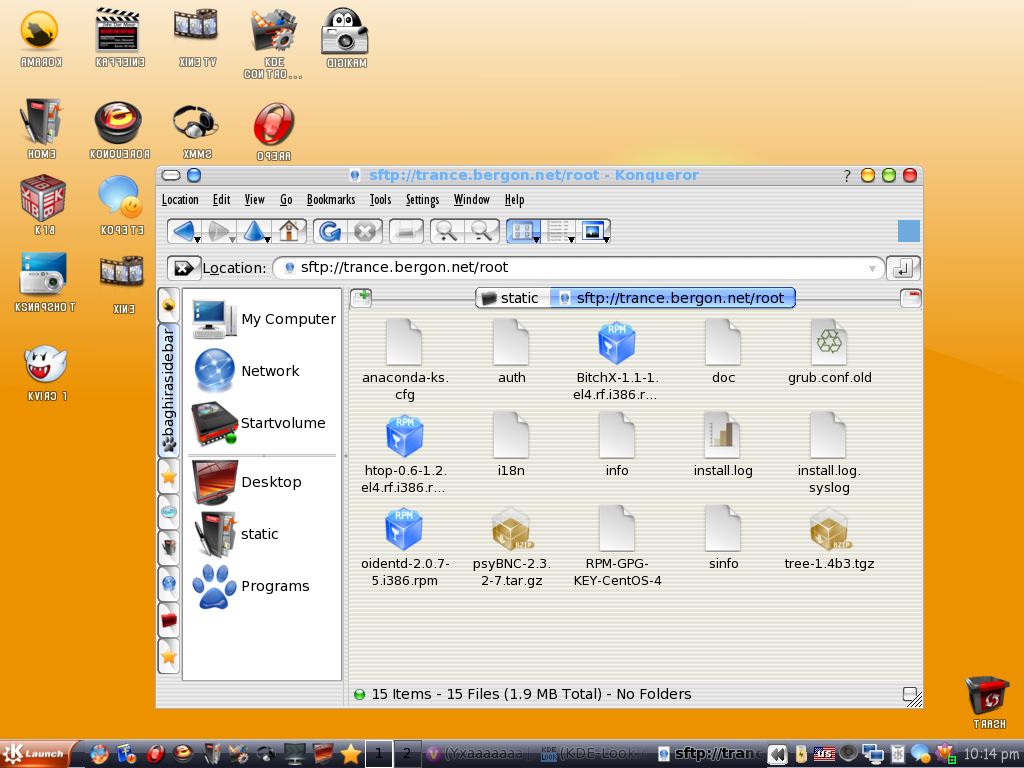
Task: Clear the Location bar with black X arrow
Action: click(184, 268)
